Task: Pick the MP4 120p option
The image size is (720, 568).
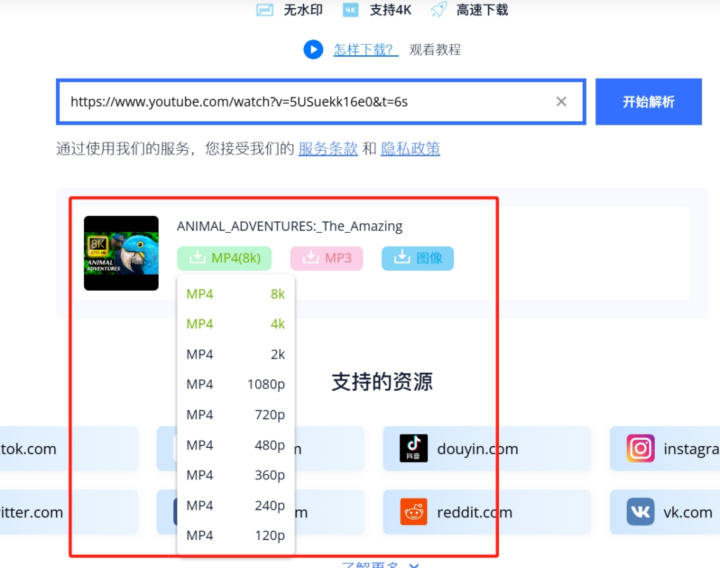Action: (x=236, y=535)
